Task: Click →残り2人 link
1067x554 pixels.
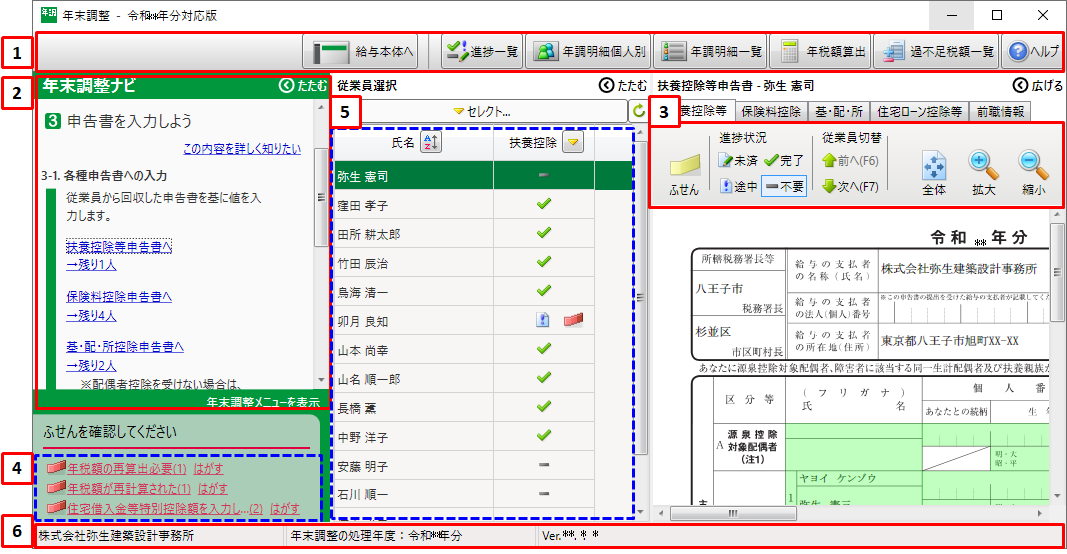Action: (91, 365)
